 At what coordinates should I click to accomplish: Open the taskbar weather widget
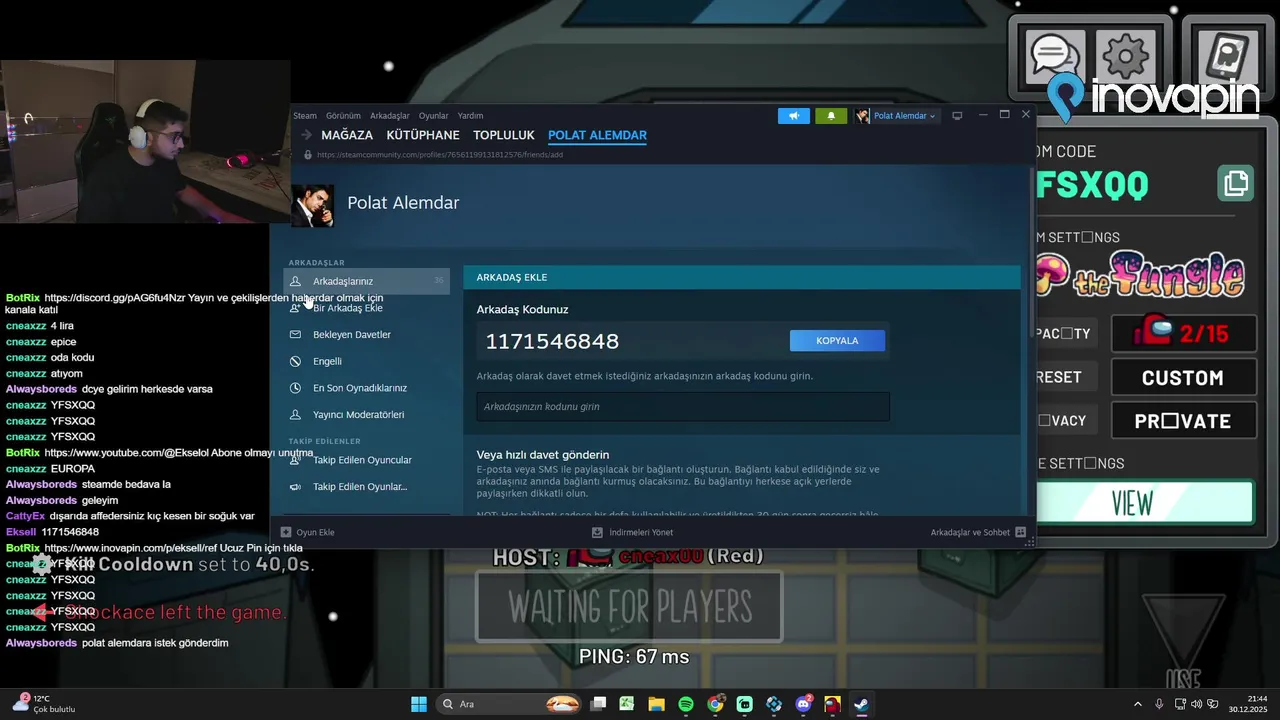pos(44,704)
